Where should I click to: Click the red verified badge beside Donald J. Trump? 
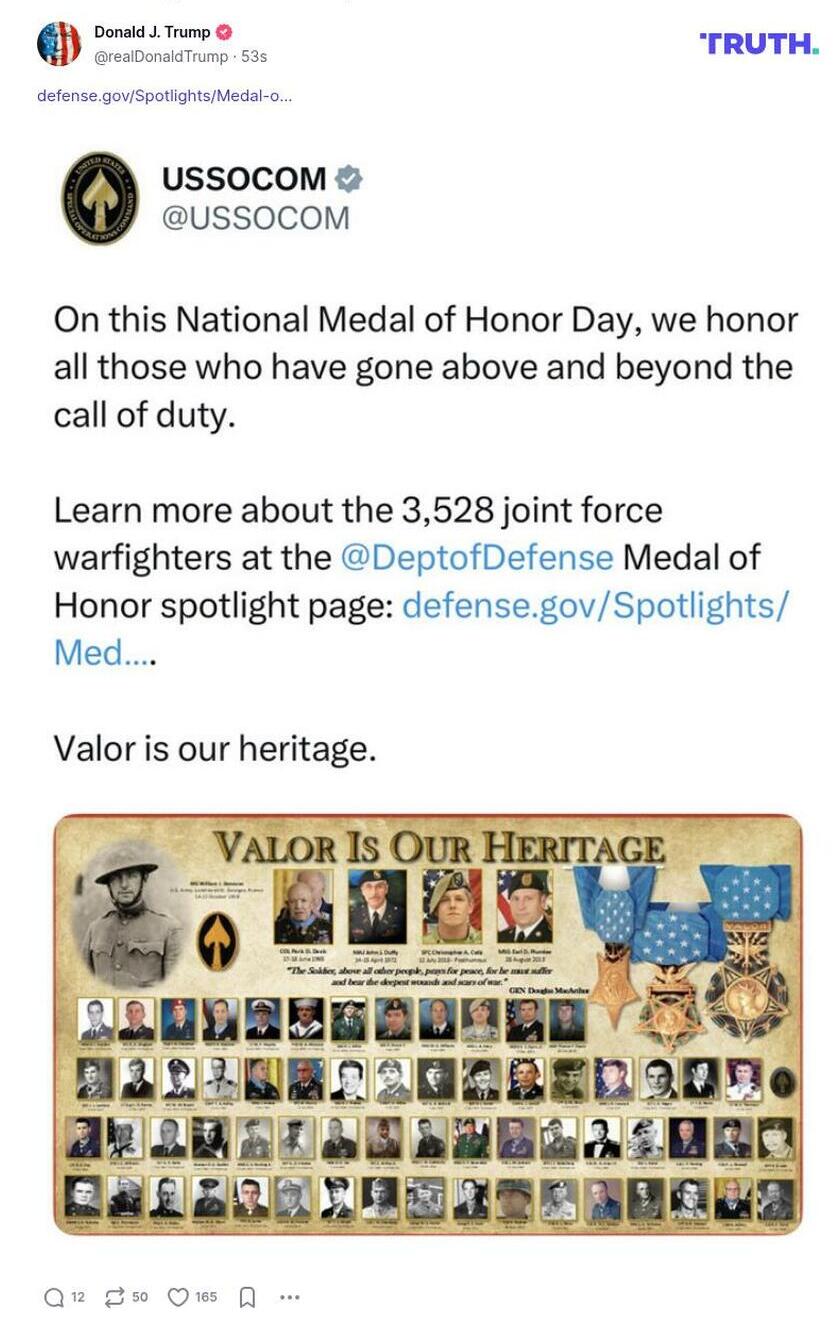225,33
